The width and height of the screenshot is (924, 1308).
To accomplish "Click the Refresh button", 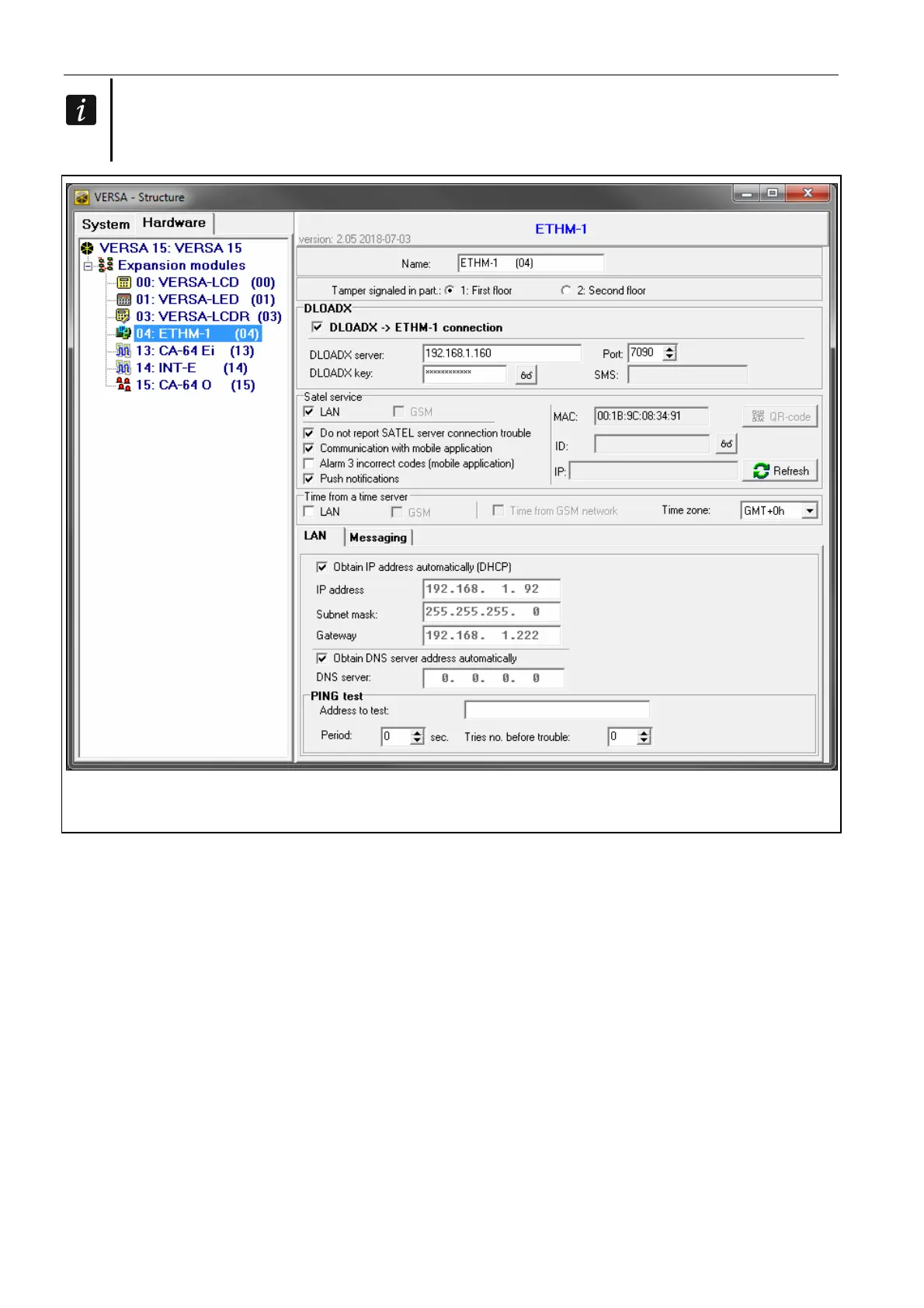I will click(780, 471).
